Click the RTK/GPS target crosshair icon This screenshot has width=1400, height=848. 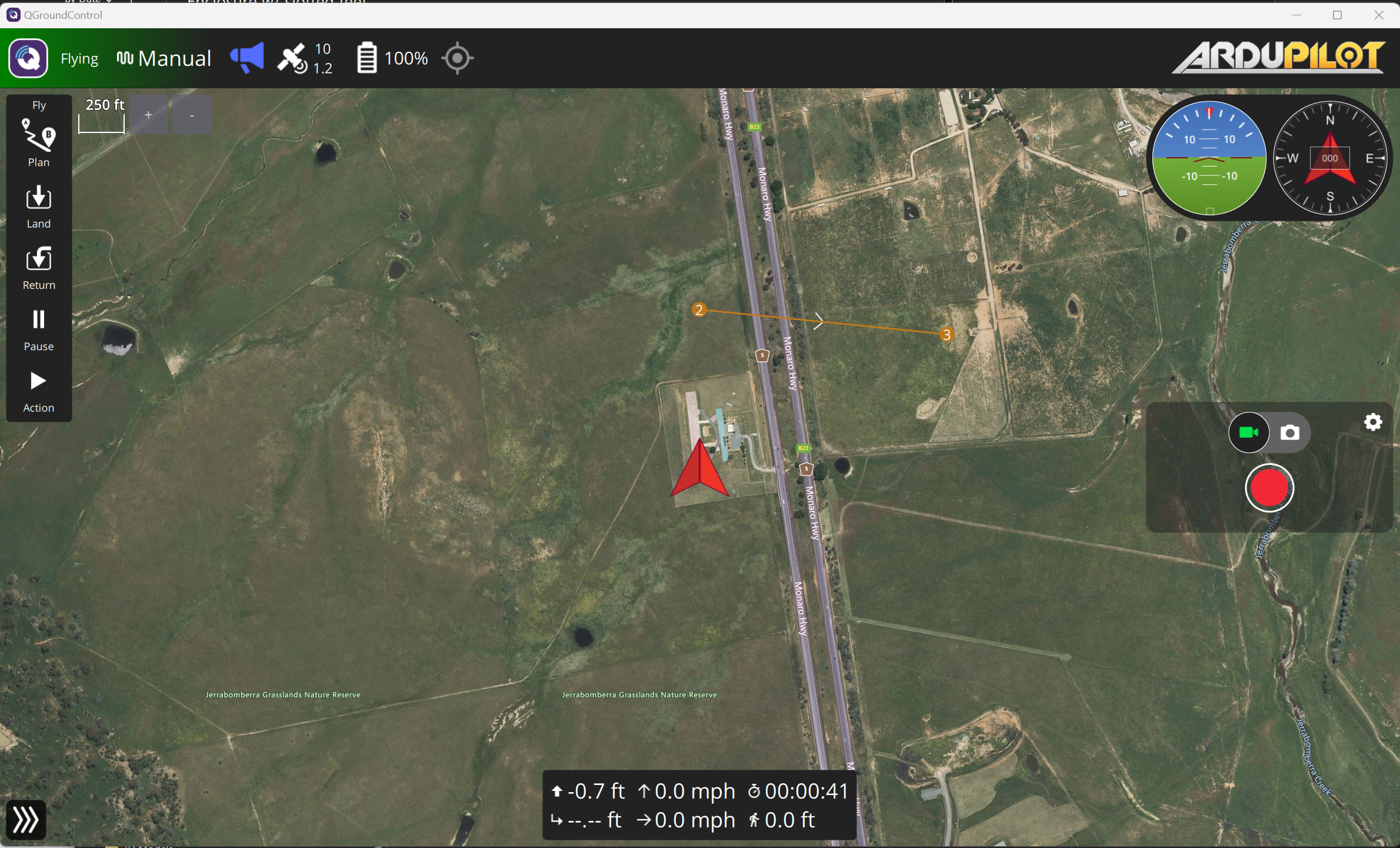tap(458, 58)
